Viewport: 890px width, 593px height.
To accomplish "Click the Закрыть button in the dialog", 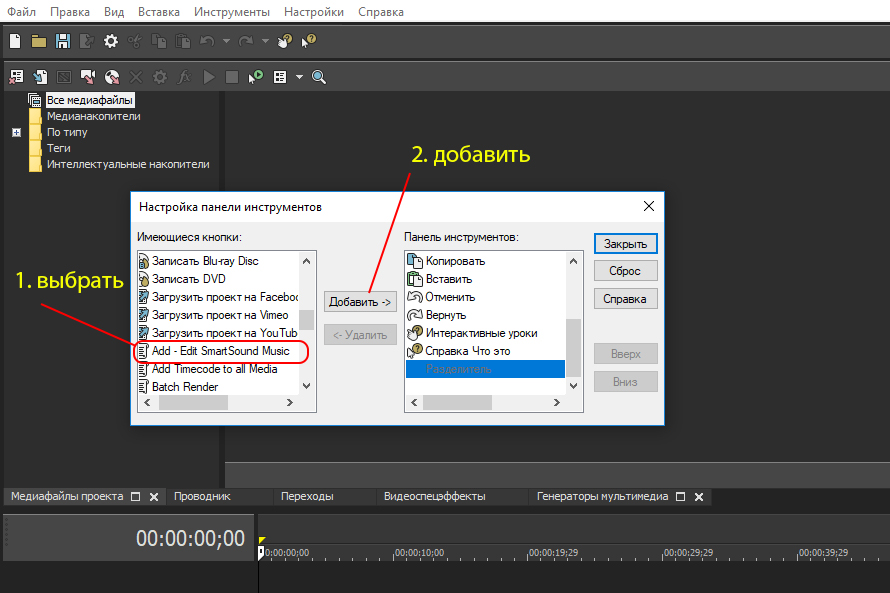I will (625, 244).
